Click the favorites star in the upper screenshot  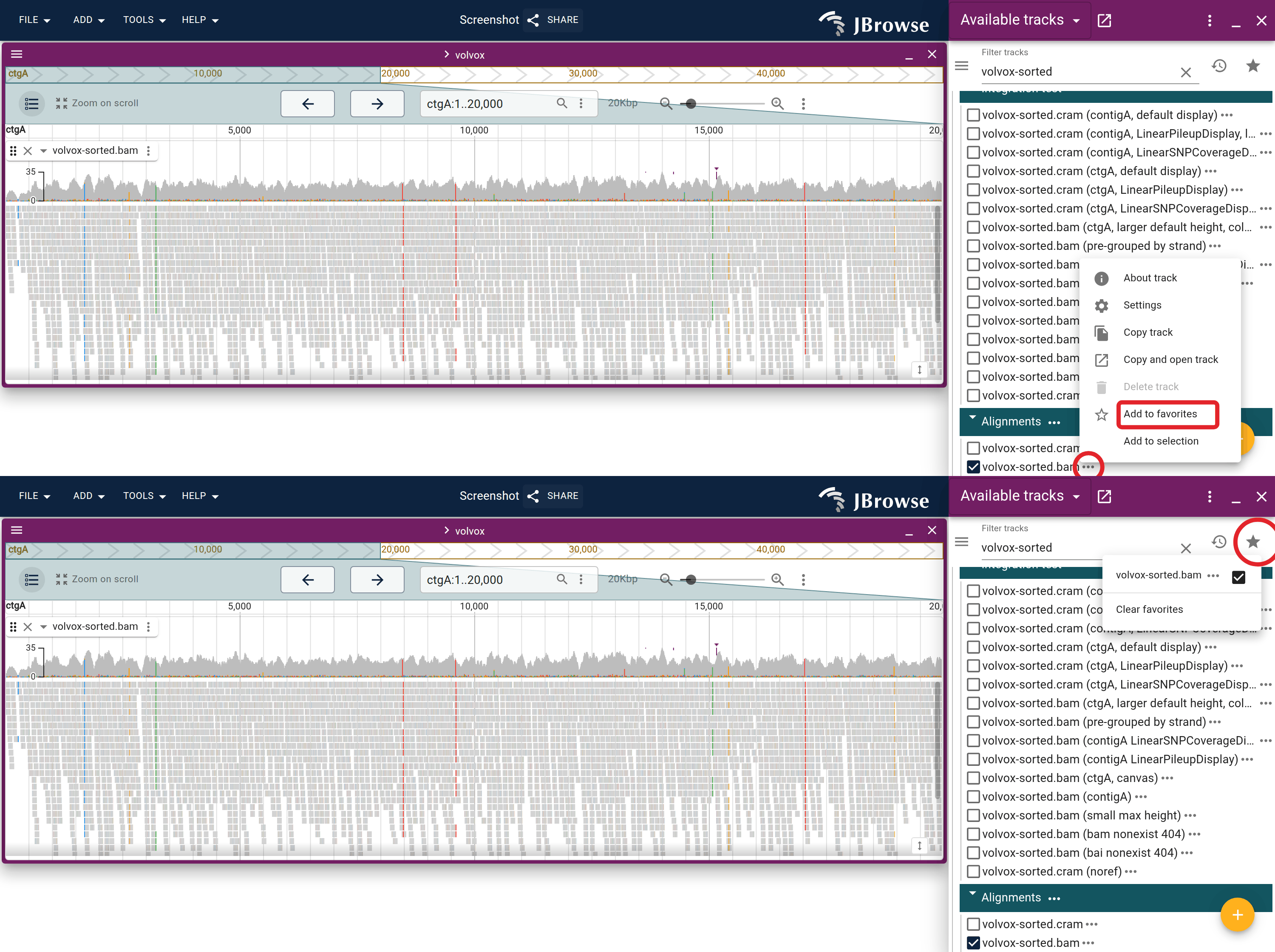point(1252,66)
